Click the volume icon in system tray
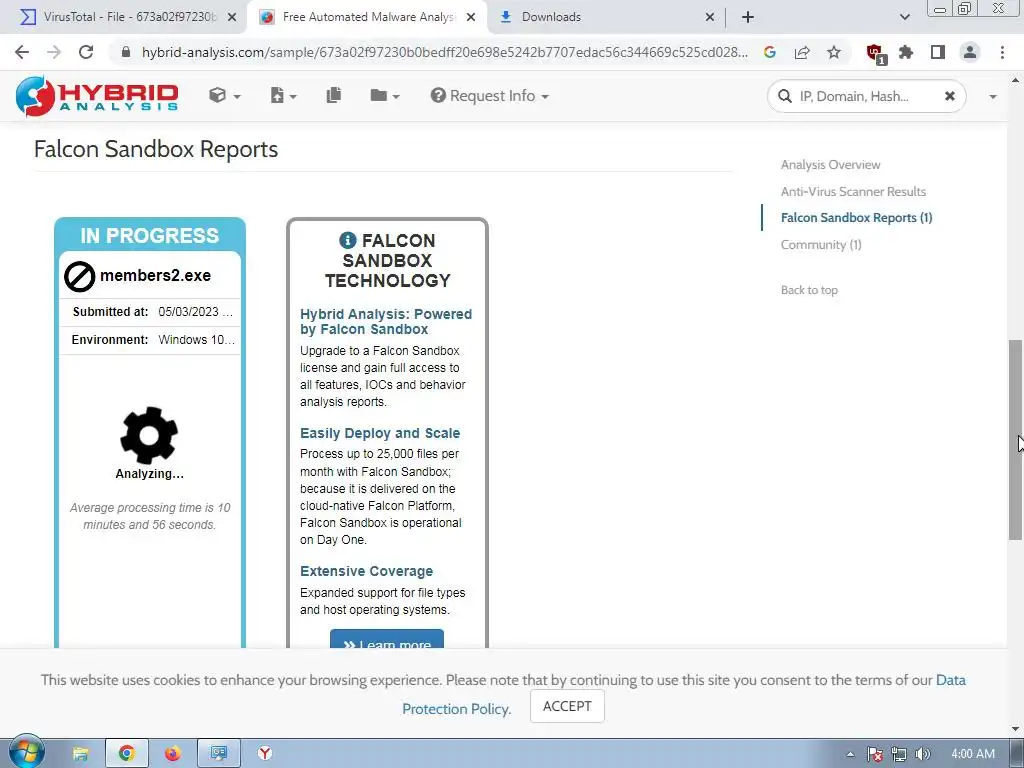 click(923, 754)
